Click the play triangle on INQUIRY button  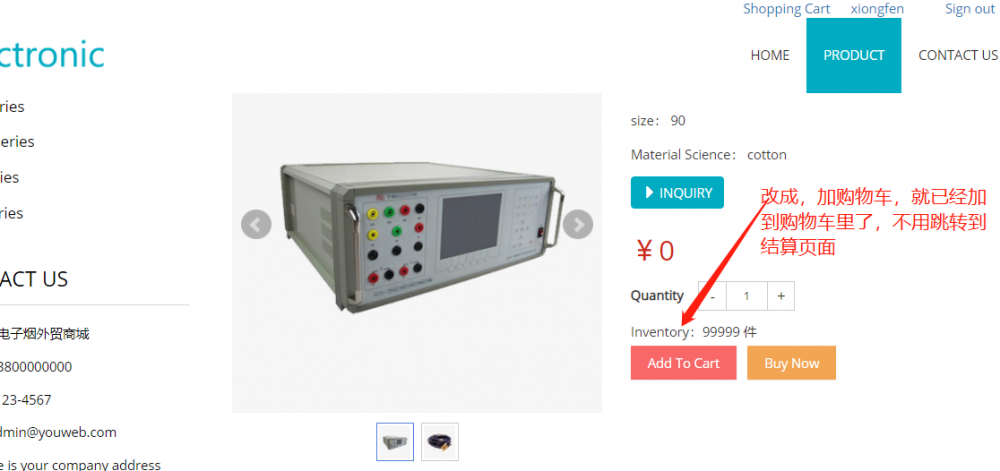(x=649, y=192)
